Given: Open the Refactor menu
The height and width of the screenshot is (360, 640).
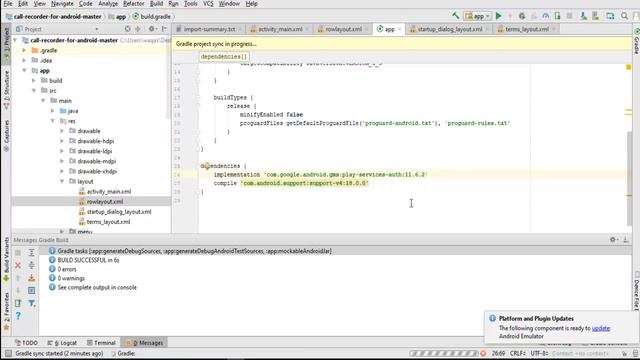Looking at the screenshot, I should 133,4.
